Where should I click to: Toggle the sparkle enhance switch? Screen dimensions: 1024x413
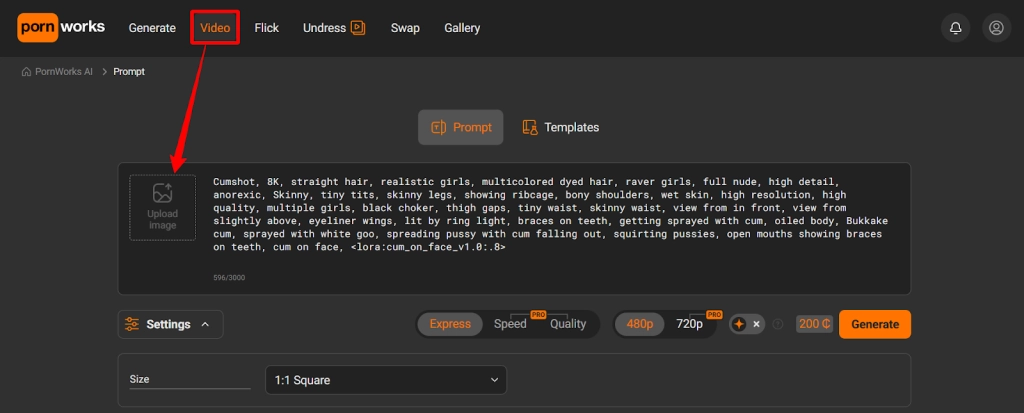point(747,324)
